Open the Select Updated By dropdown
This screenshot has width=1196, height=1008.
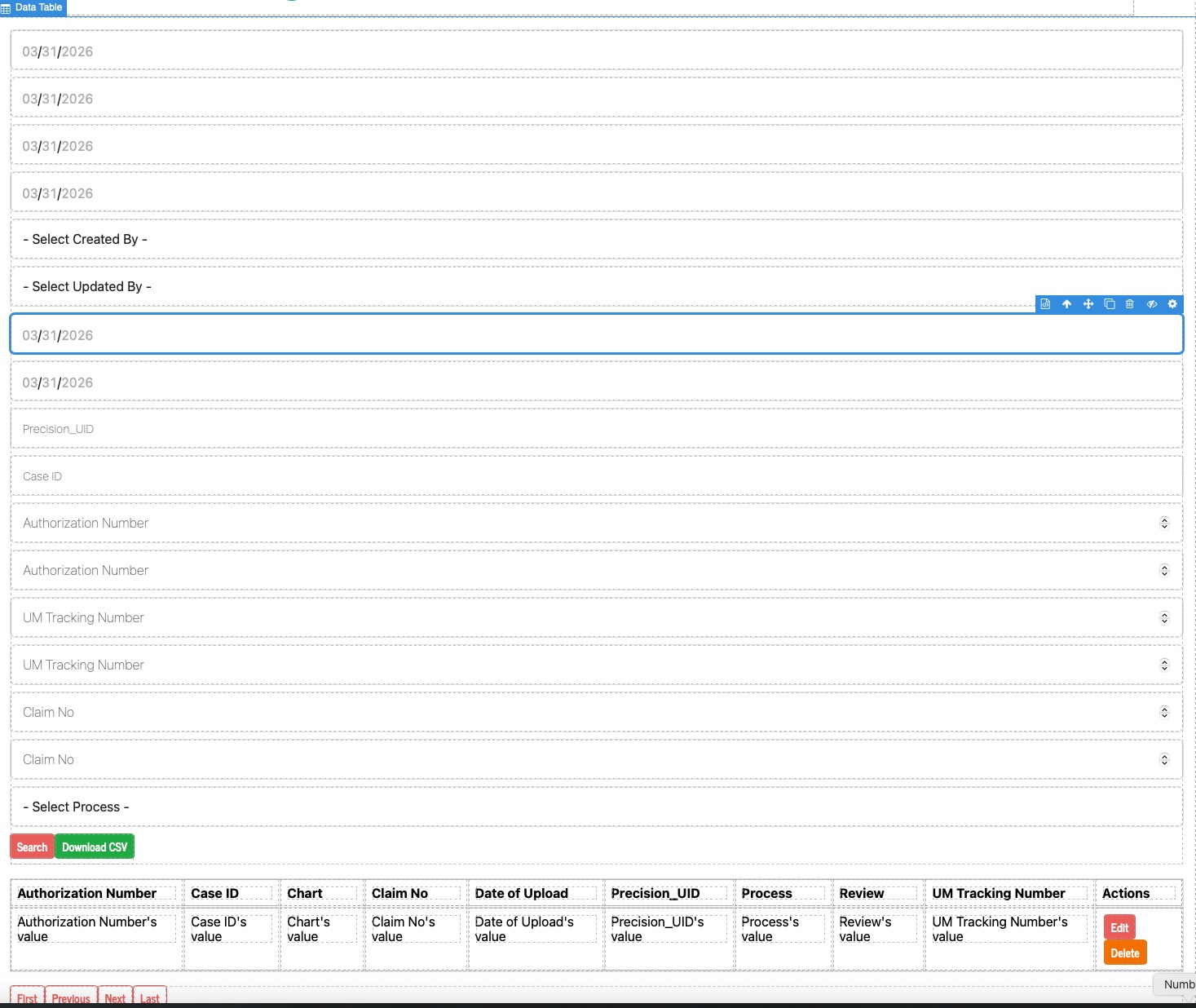596,287
